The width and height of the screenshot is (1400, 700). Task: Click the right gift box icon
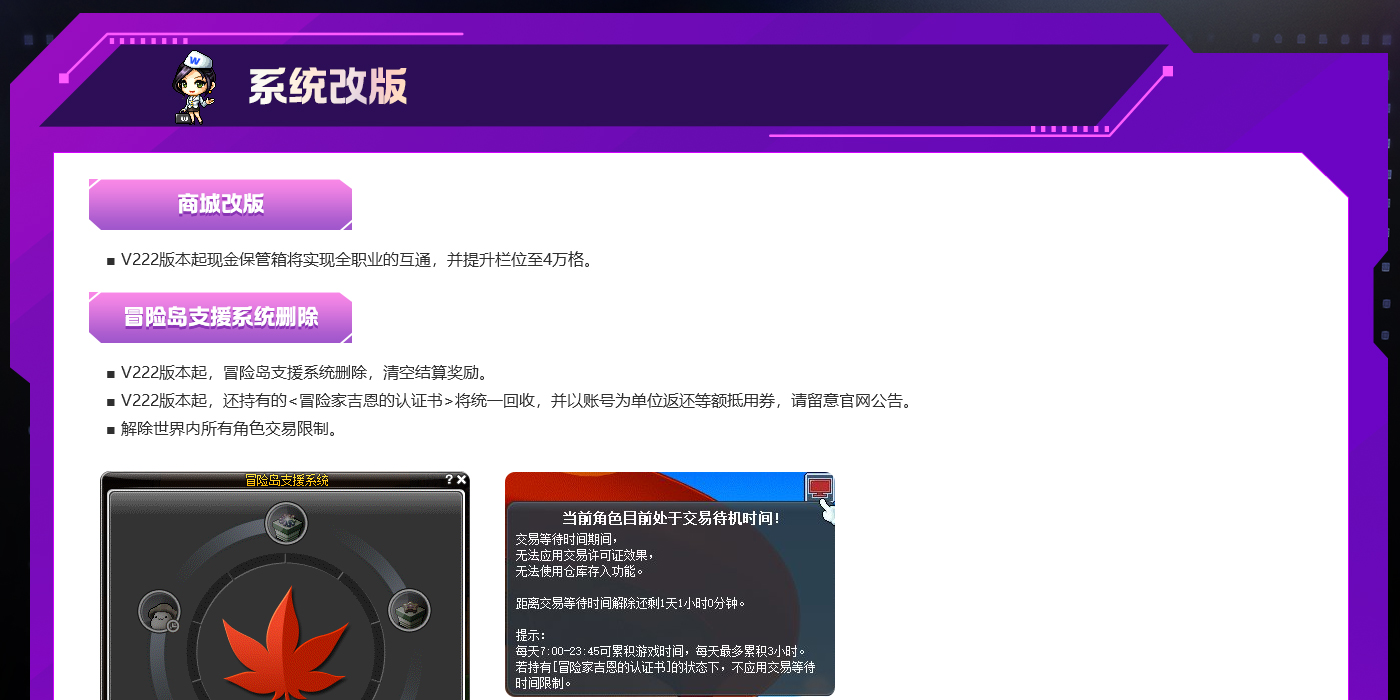point(409,610)
